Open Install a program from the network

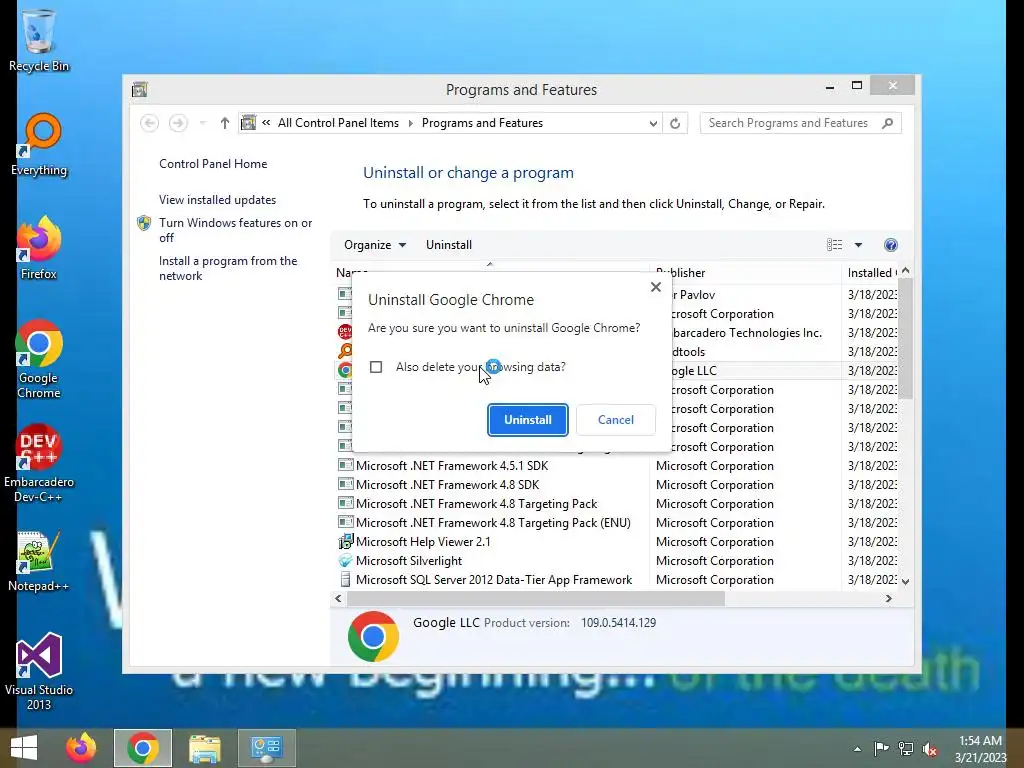[x=227, y=268]
